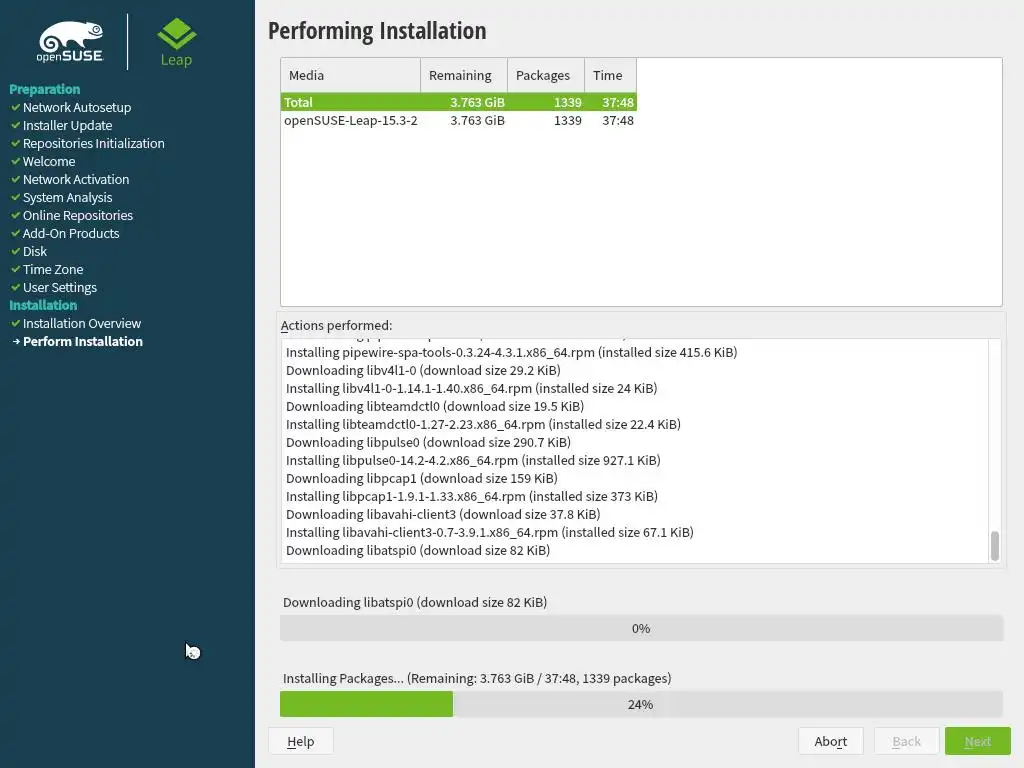Click the System Analysis step
Screen dimensions: 1024x768
pyautogui.click(x=67, y=197)
